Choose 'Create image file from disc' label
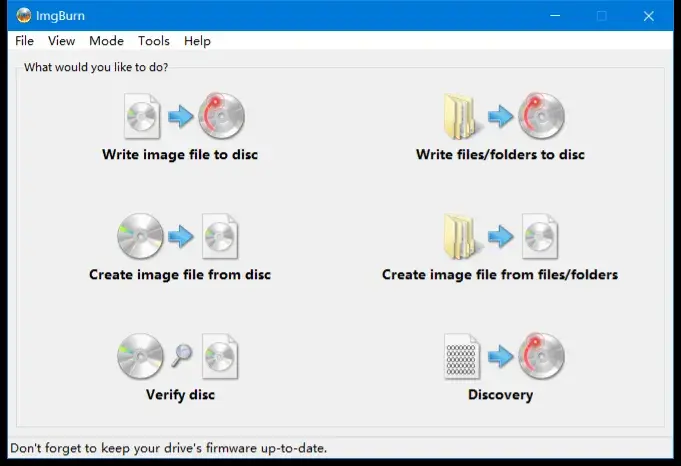Viewport: 681px width, 466px height. tap(180, 274)
